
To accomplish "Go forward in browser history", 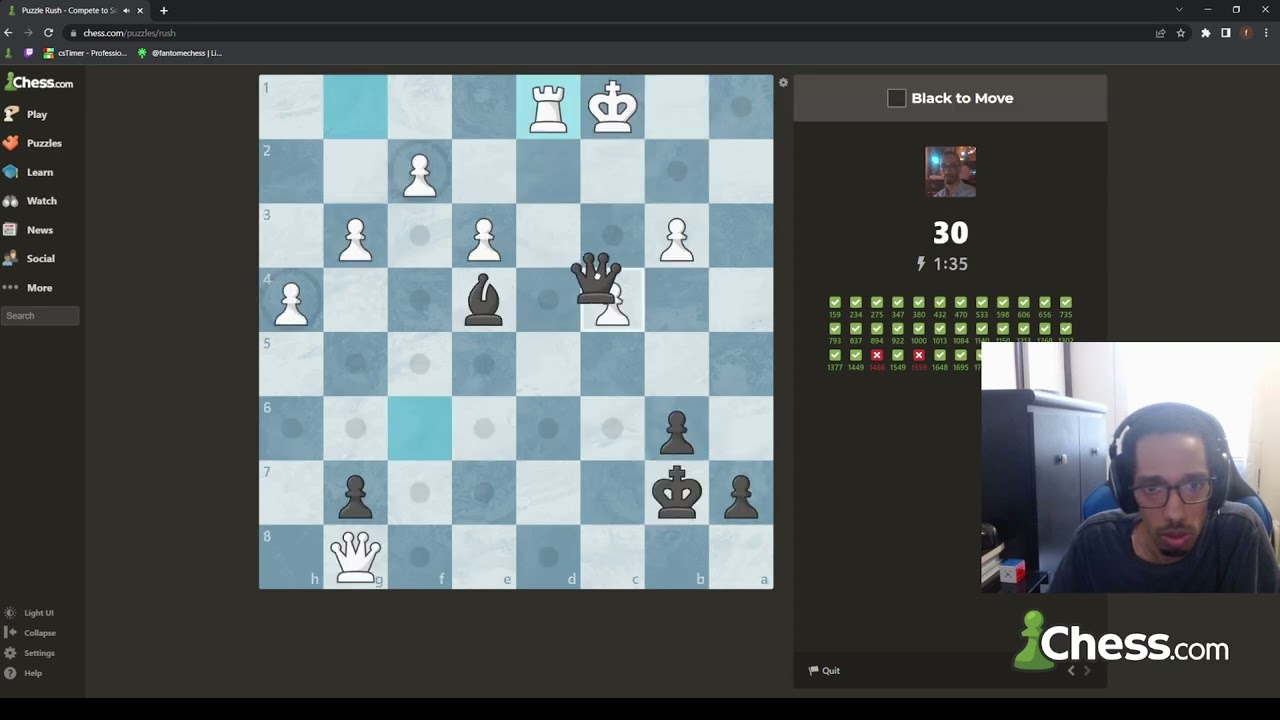I will pyautogui.click(x=28, y=33).
